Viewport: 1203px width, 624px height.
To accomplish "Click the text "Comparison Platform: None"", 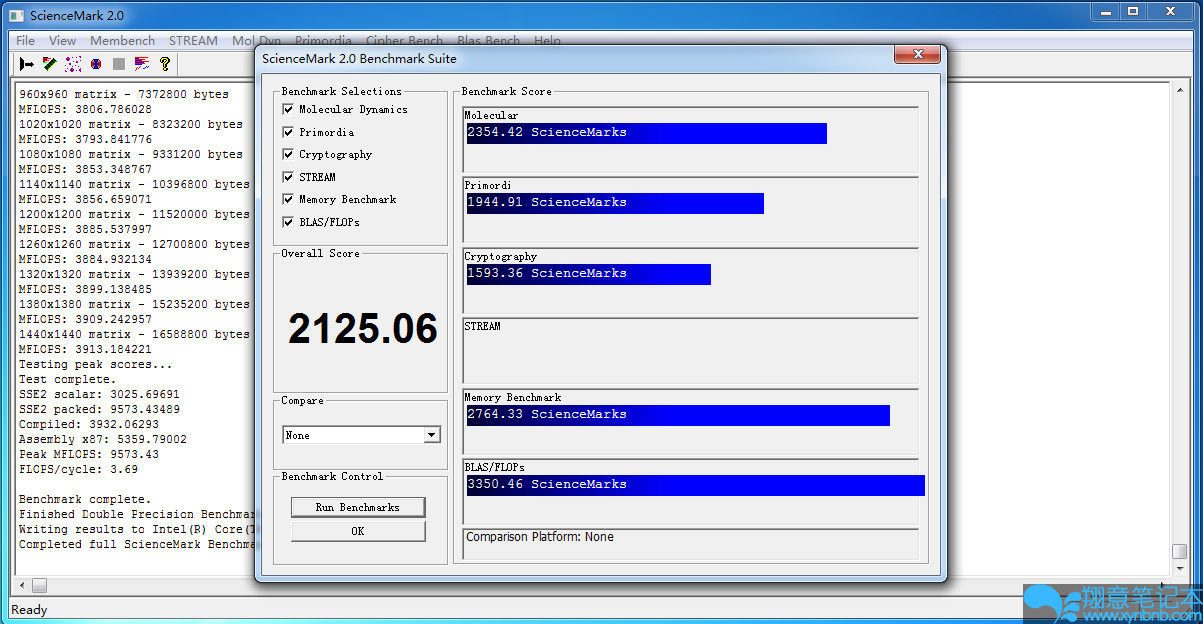I will (x=540, y=537).
